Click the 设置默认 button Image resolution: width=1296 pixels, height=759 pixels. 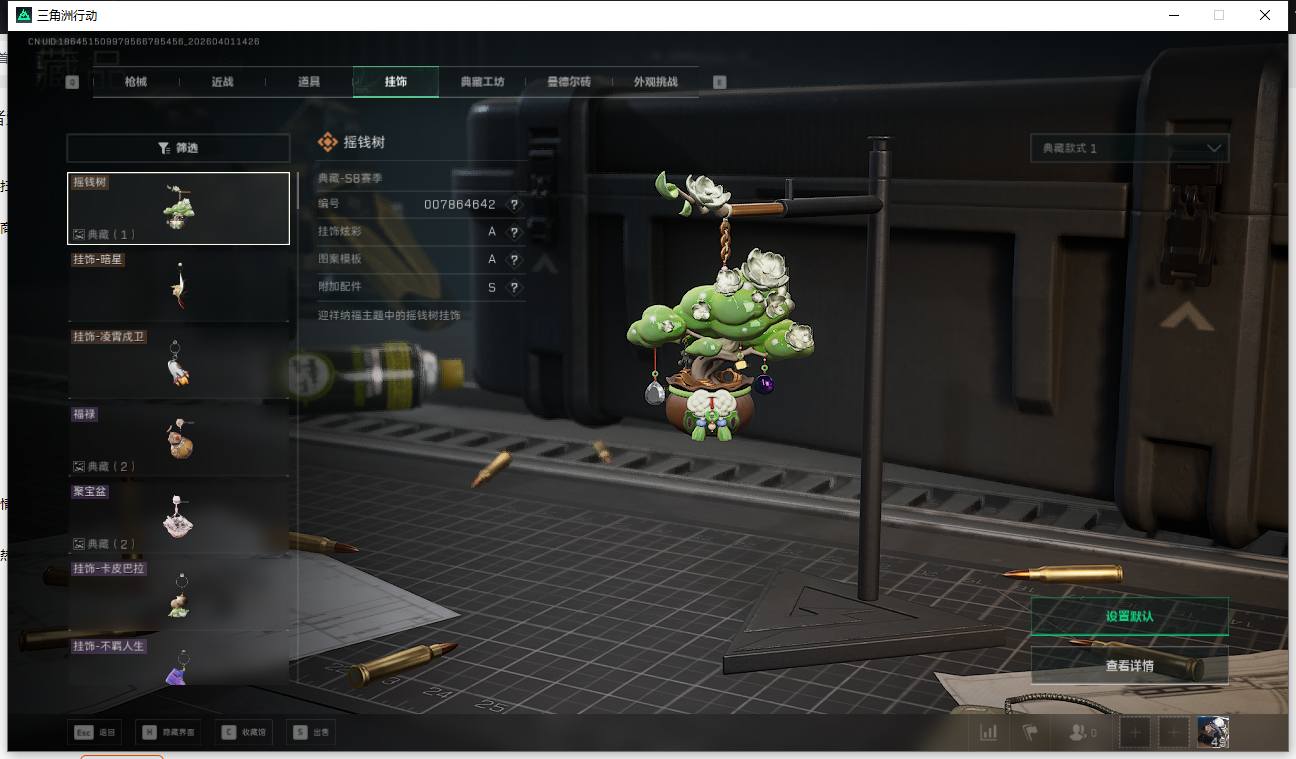[x=1129, y=616]
